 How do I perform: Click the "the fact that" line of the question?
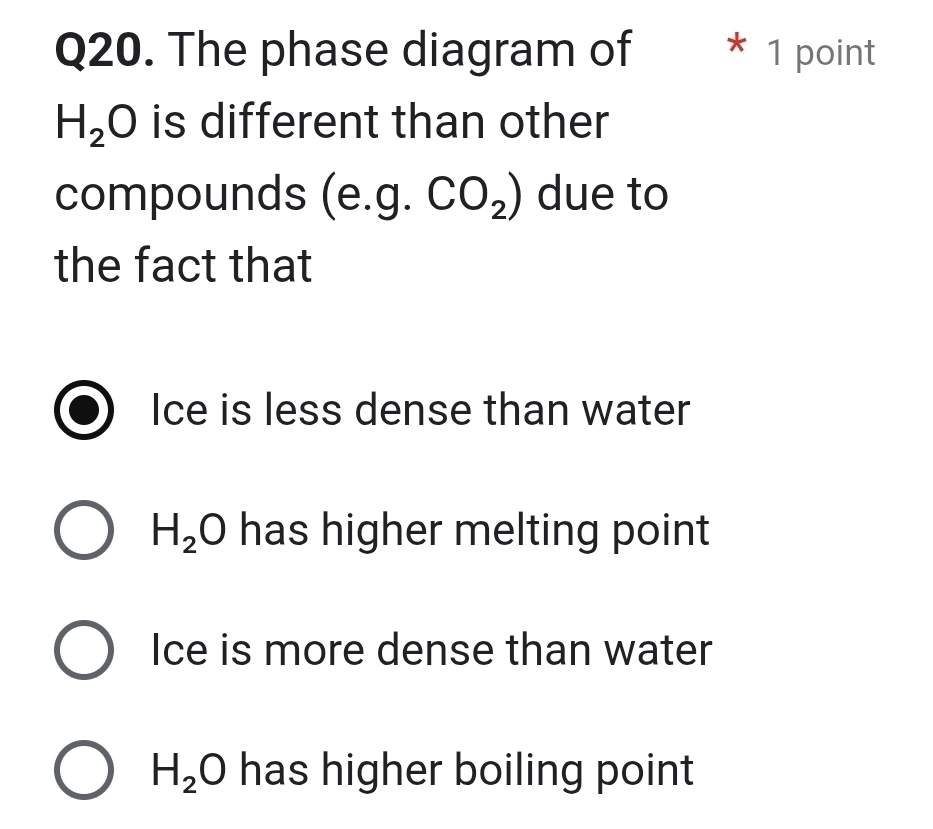[184, 266]
